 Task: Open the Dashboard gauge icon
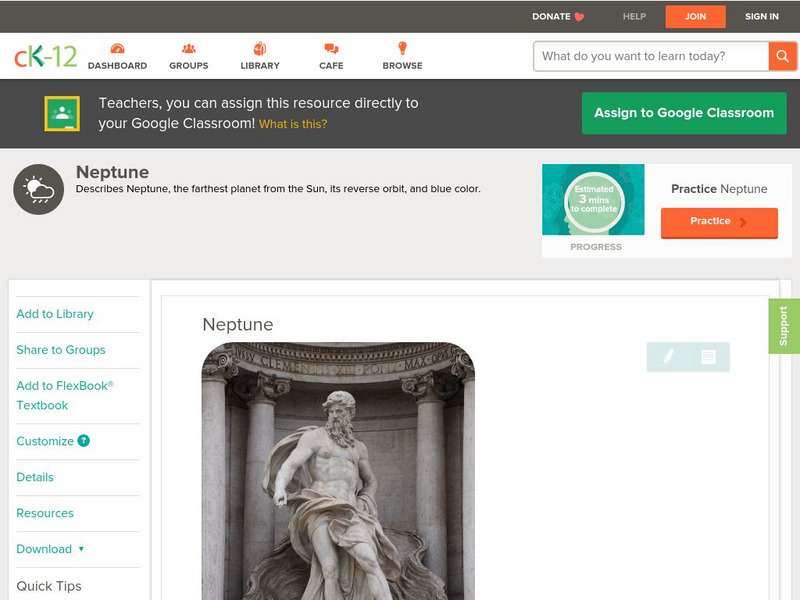(x=117, y=48)
